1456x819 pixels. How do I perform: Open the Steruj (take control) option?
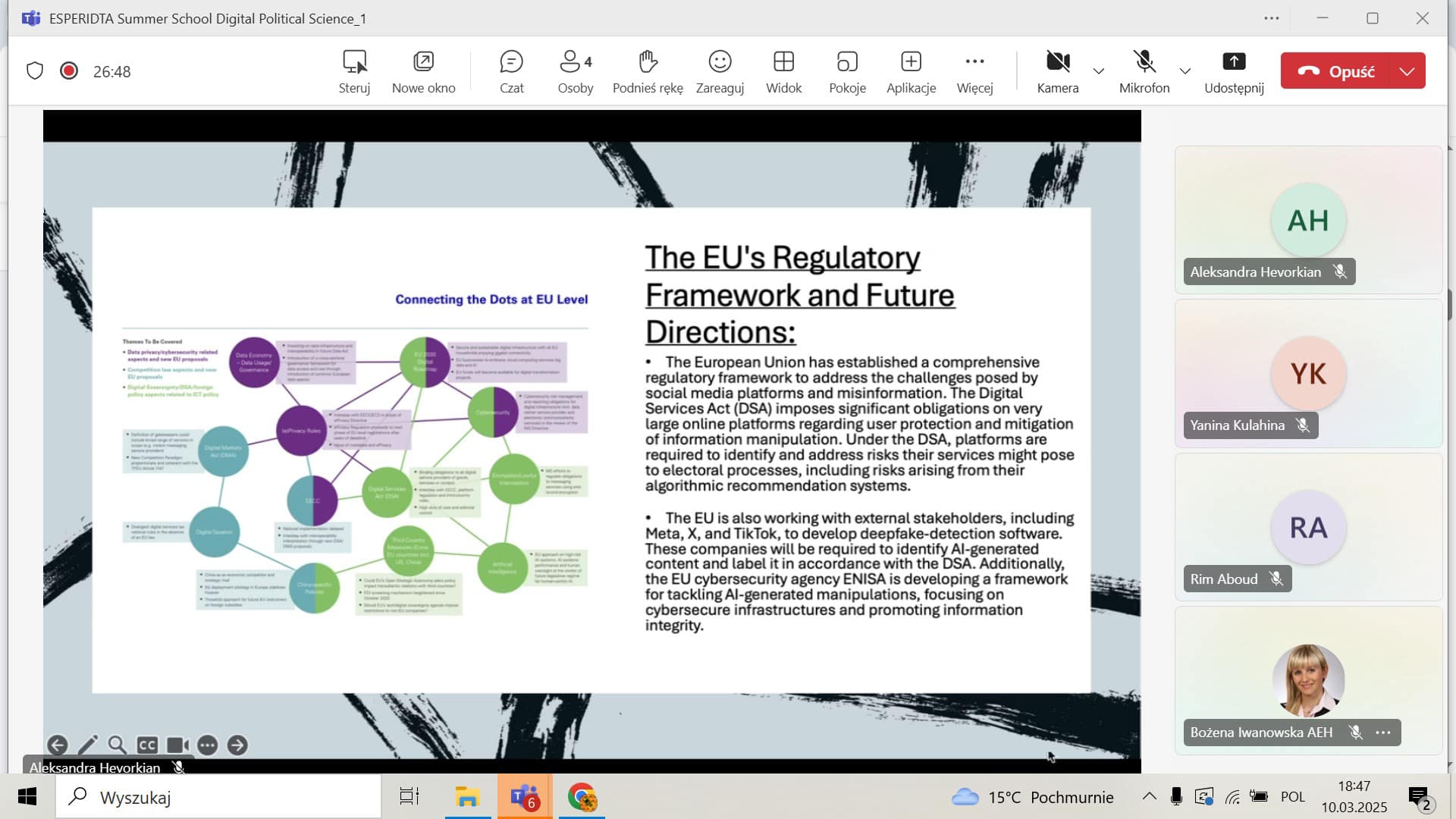(x=354, y=72)
